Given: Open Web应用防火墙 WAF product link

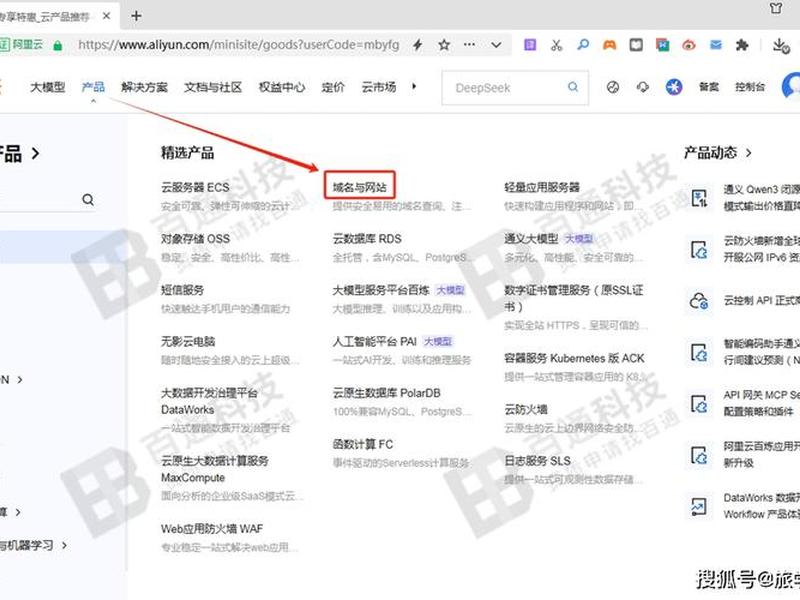Looking at the screenshot, I should point(212,529).
